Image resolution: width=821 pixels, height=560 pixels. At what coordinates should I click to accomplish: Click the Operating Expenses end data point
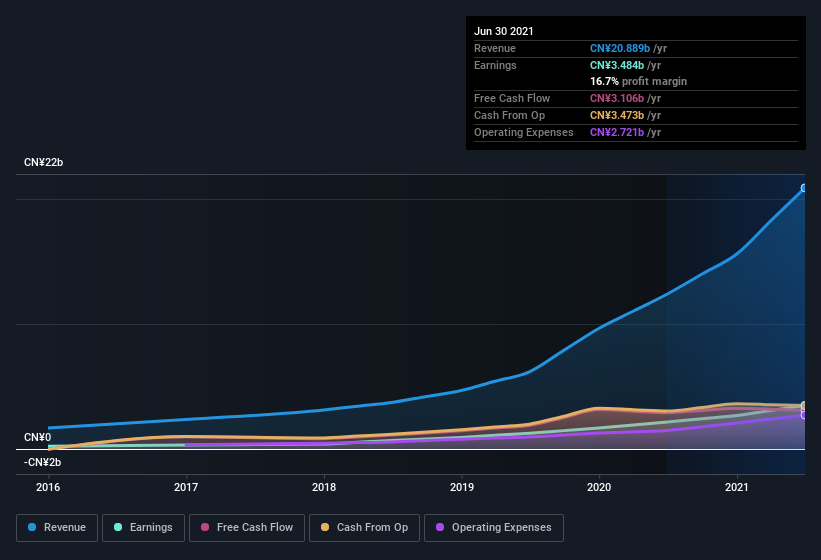(x=804, y=415)
